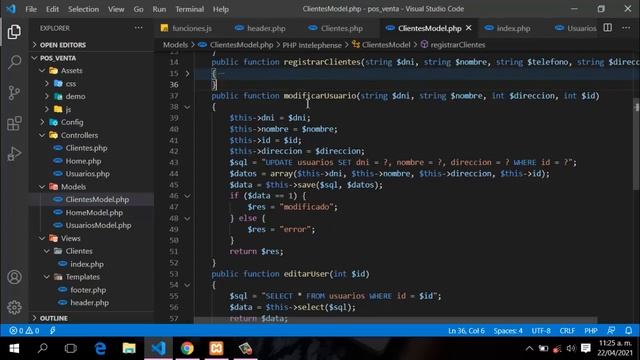
Task: Open Task View on the taskbar
Action: [71, 348]
